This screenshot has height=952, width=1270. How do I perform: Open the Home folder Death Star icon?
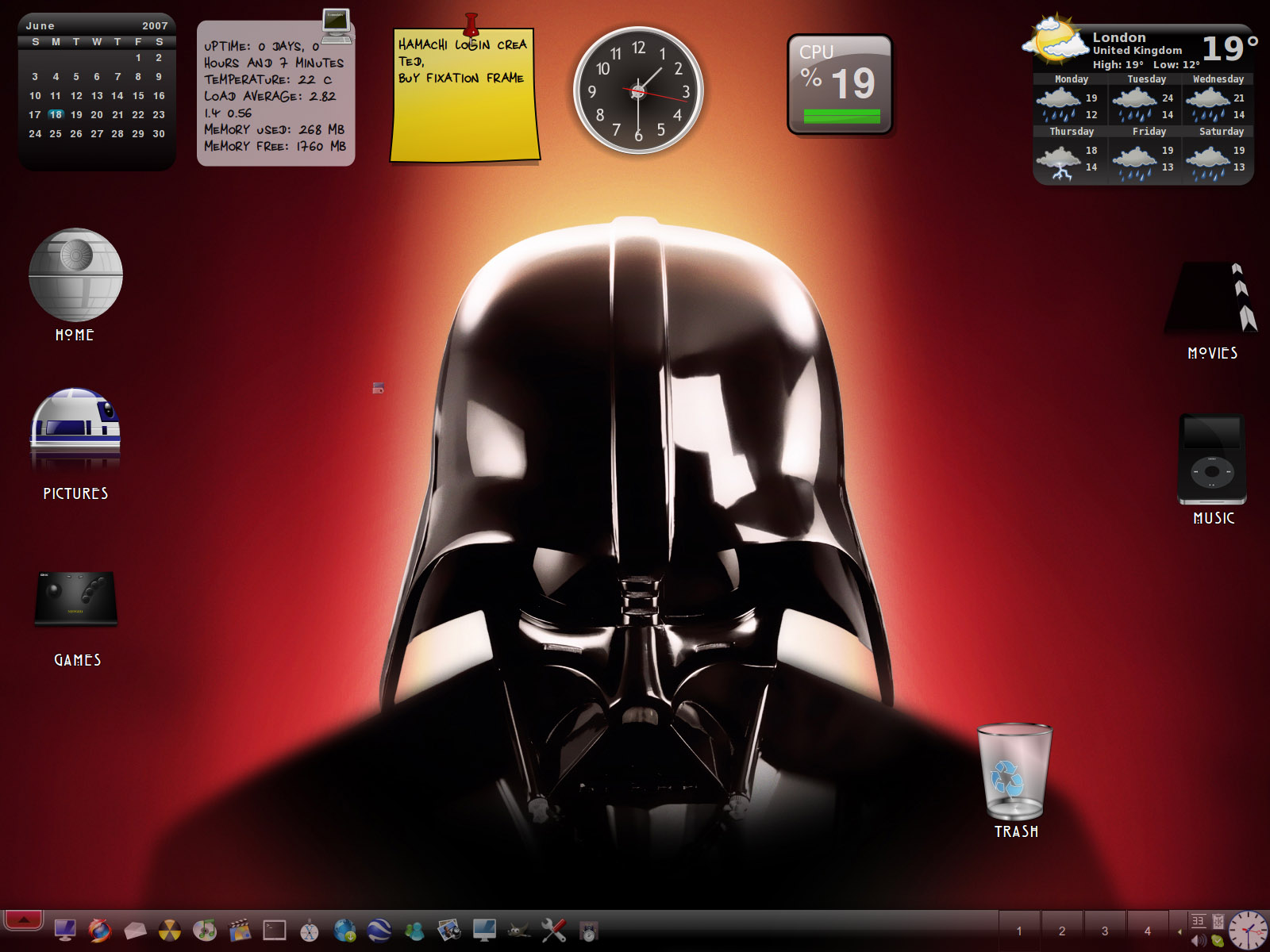pos(75,274)
